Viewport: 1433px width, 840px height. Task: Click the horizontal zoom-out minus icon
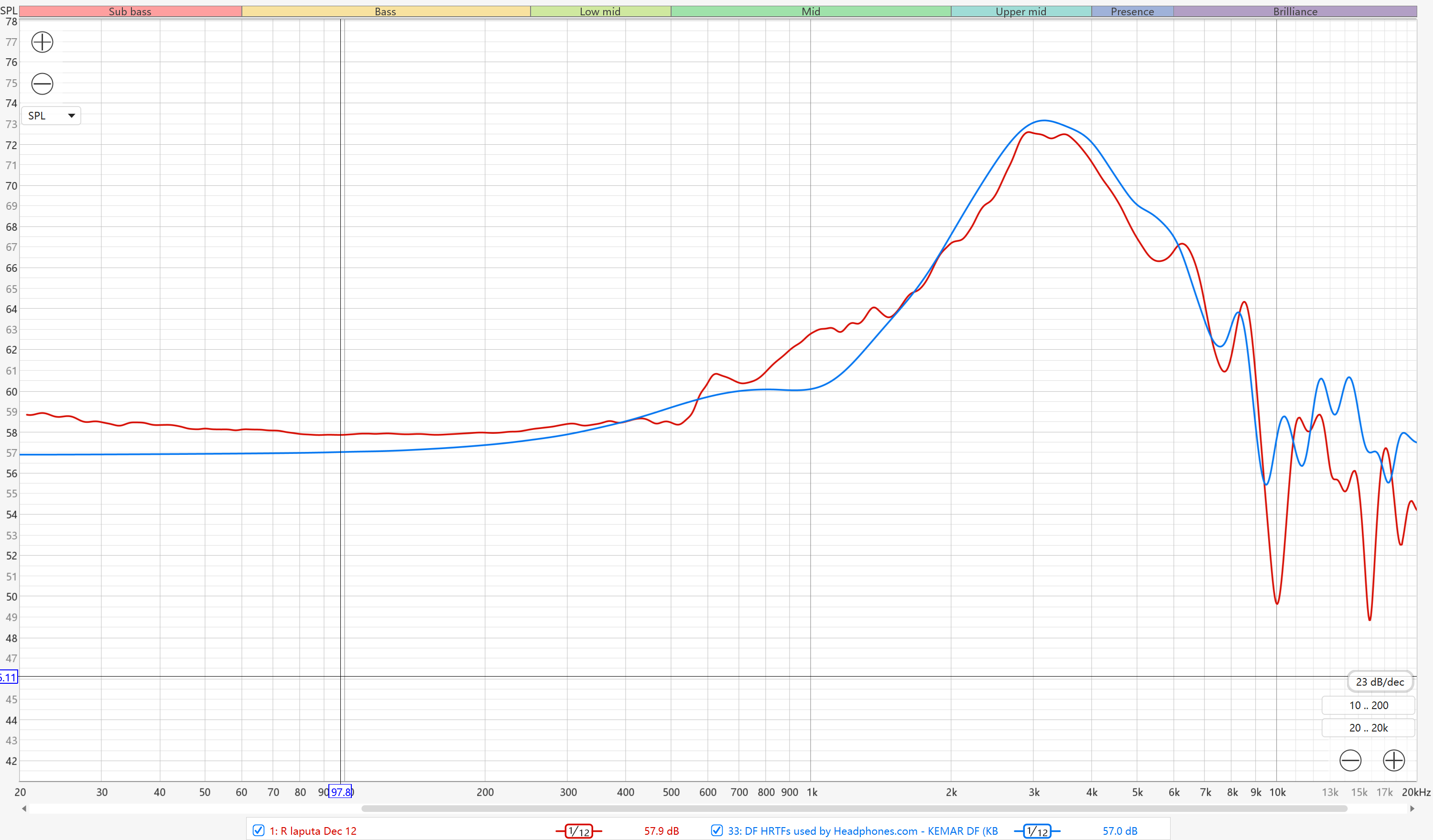pos(1350,760)
